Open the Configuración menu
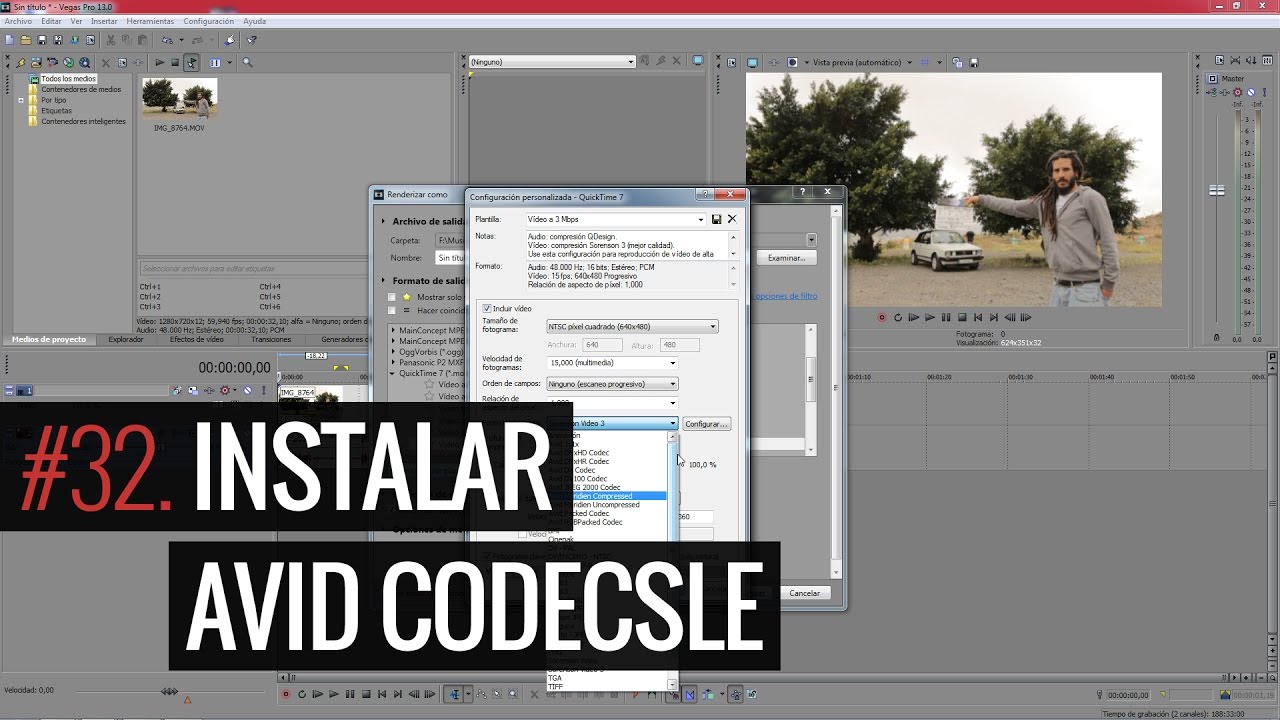Image resolution: width=1280 pixels, height=720 pixels. click(209, 21)
